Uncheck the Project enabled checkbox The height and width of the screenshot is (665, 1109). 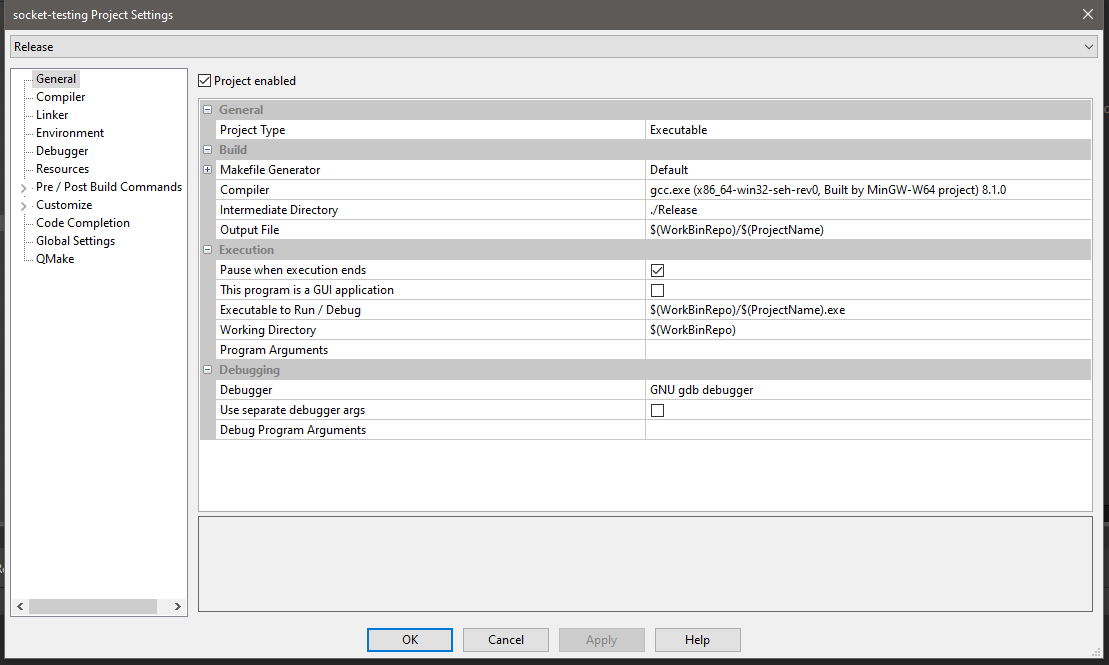(204, 80)
